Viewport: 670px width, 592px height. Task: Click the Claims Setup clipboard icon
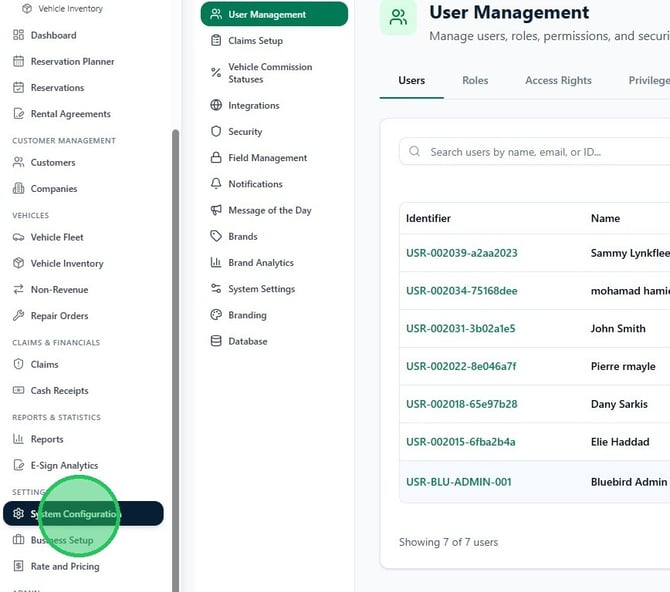216,40
